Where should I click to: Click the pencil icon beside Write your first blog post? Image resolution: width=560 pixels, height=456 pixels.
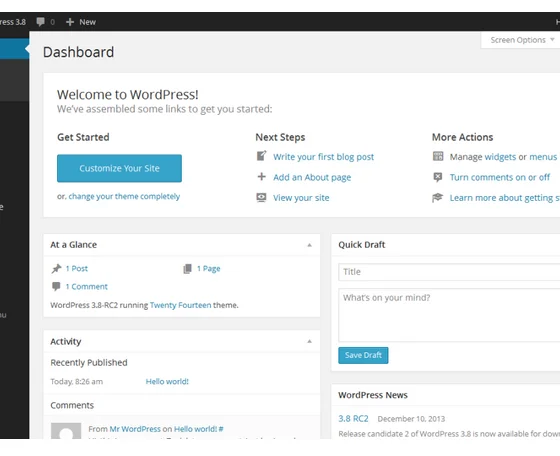261,156
